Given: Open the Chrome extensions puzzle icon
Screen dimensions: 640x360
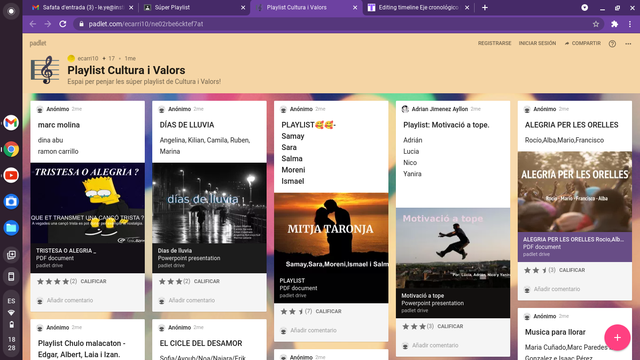Looking at the screenshot, I should coord(614,24).
